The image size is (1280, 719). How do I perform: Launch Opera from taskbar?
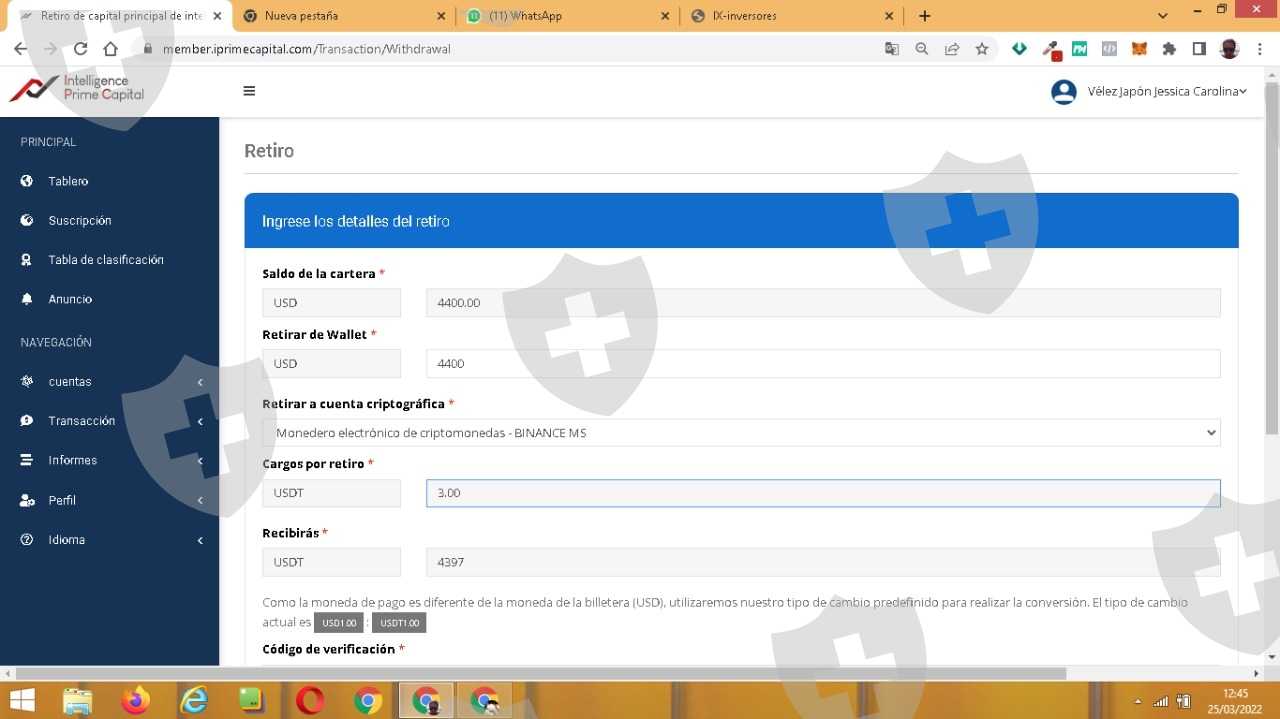(x=310, y=701)
